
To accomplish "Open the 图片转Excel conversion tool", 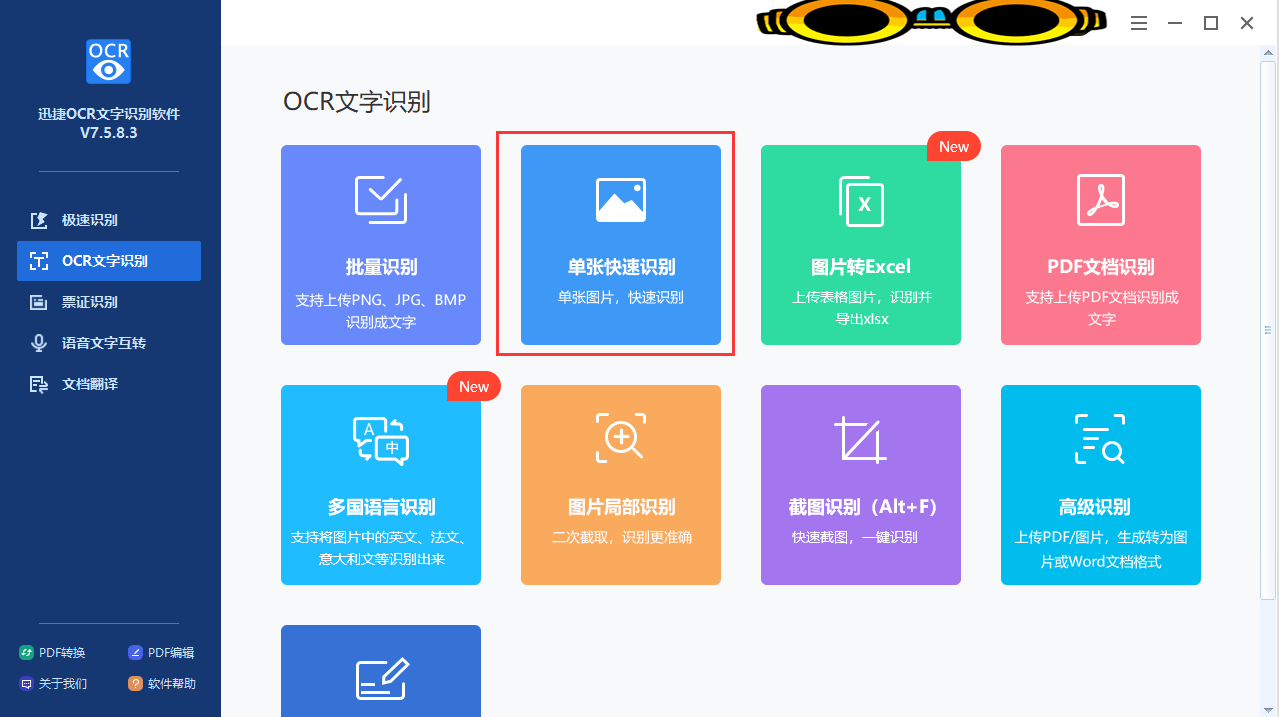I will coord(860,245).
